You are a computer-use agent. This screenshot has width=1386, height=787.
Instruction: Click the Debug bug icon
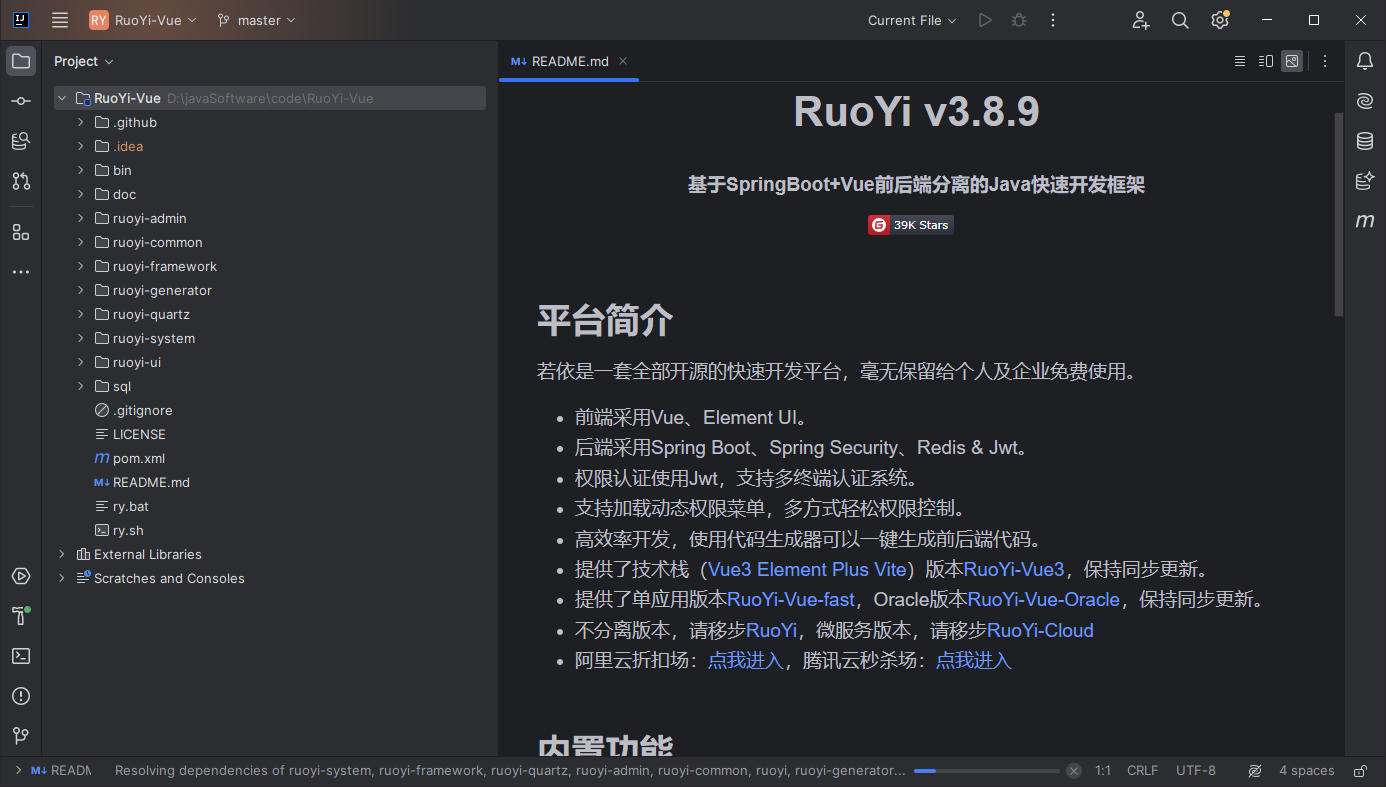(1019, 20)
